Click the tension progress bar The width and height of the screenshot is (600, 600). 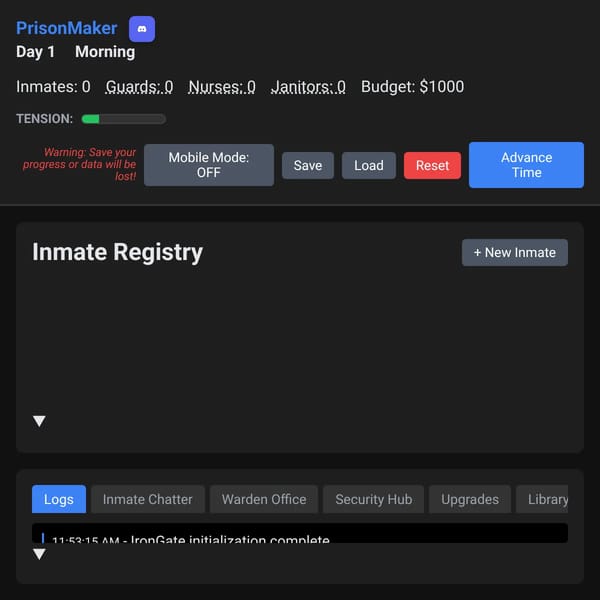(x=124, y=119)
